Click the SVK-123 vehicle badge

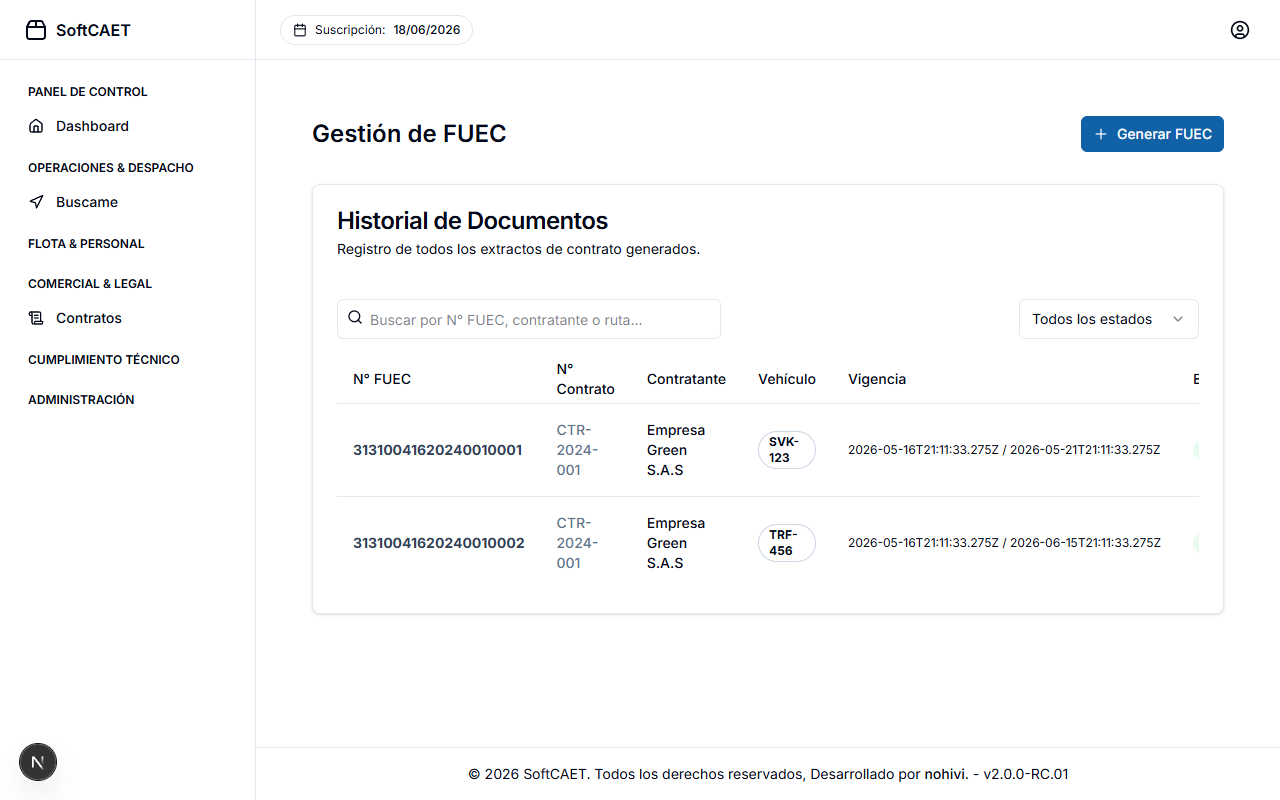(786, 450)
